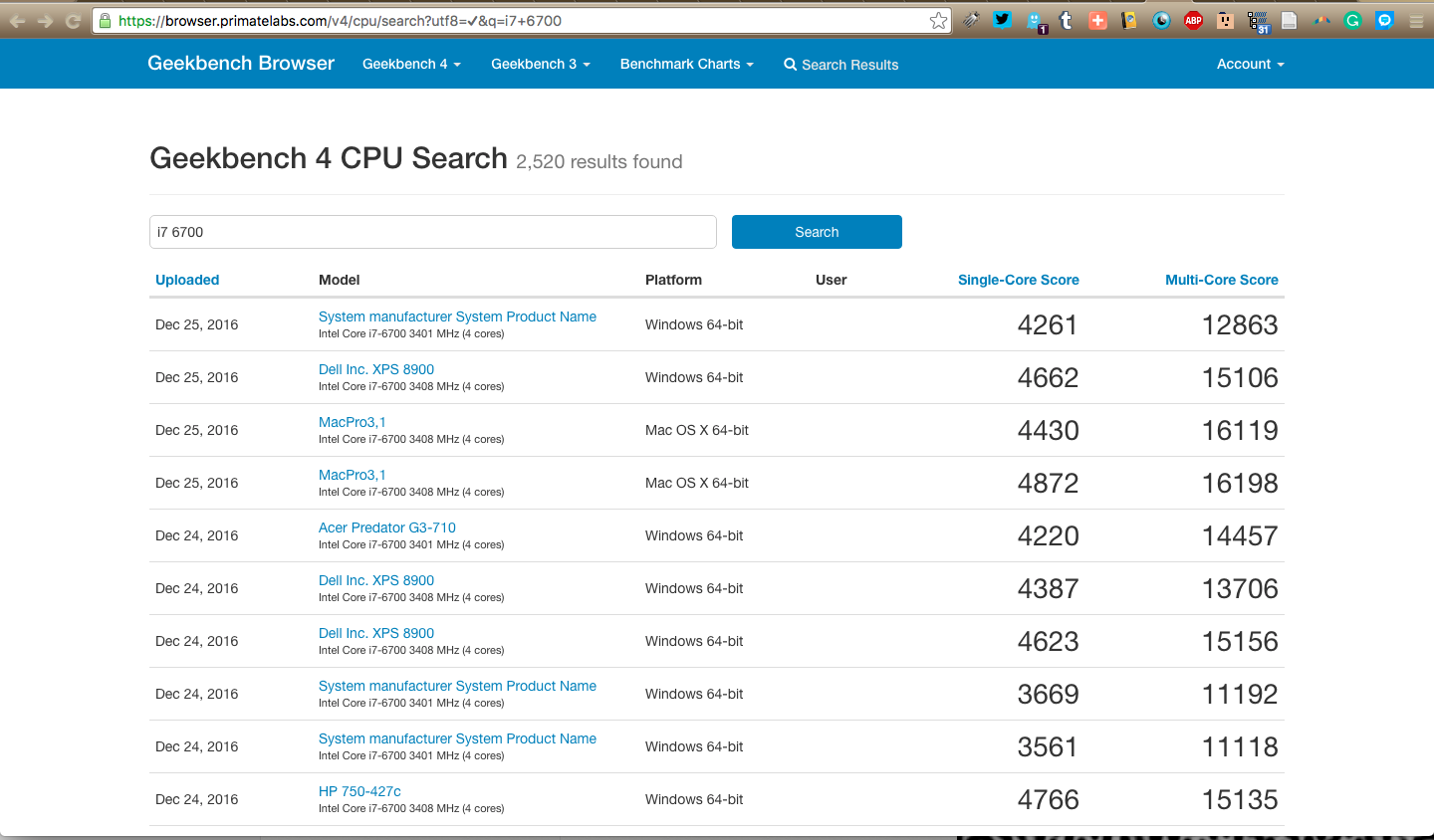Screen dimensions: 1434x840
Task: Click the User column header
Action: (x=832, y=280)
